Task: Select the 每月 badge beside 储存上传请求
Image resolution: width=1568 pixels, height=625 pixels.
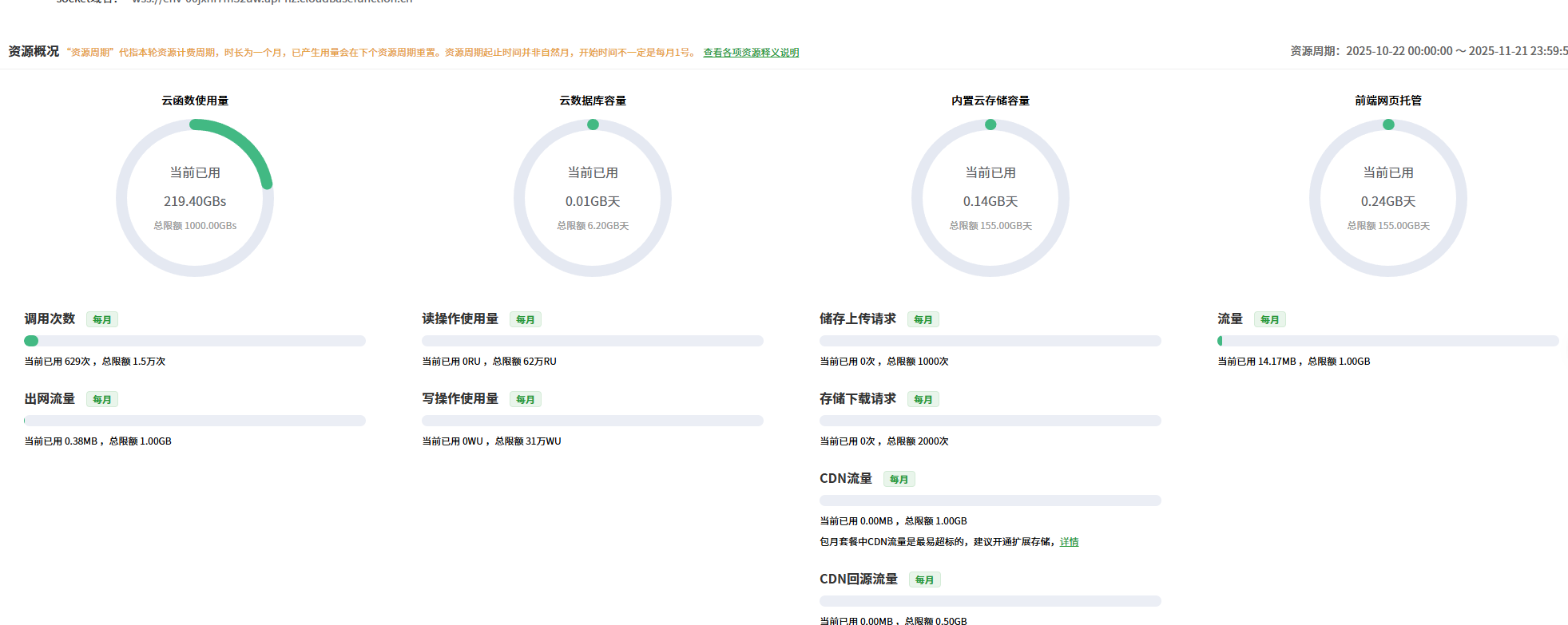Action: pyautogui.click(x=923, y=320)
